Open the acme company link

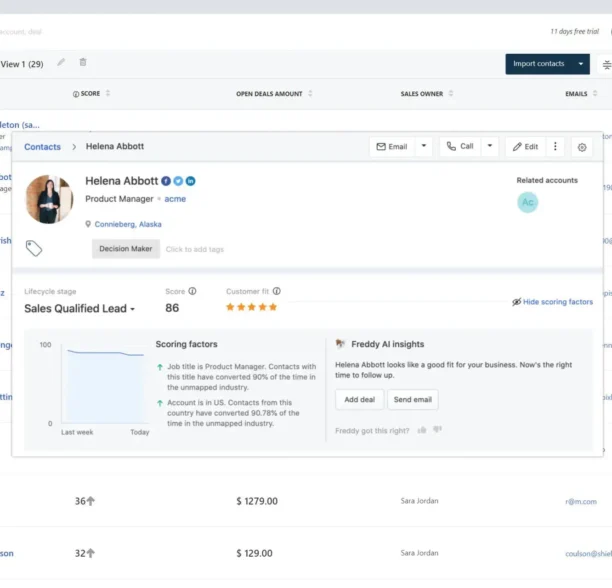point(175,199)
